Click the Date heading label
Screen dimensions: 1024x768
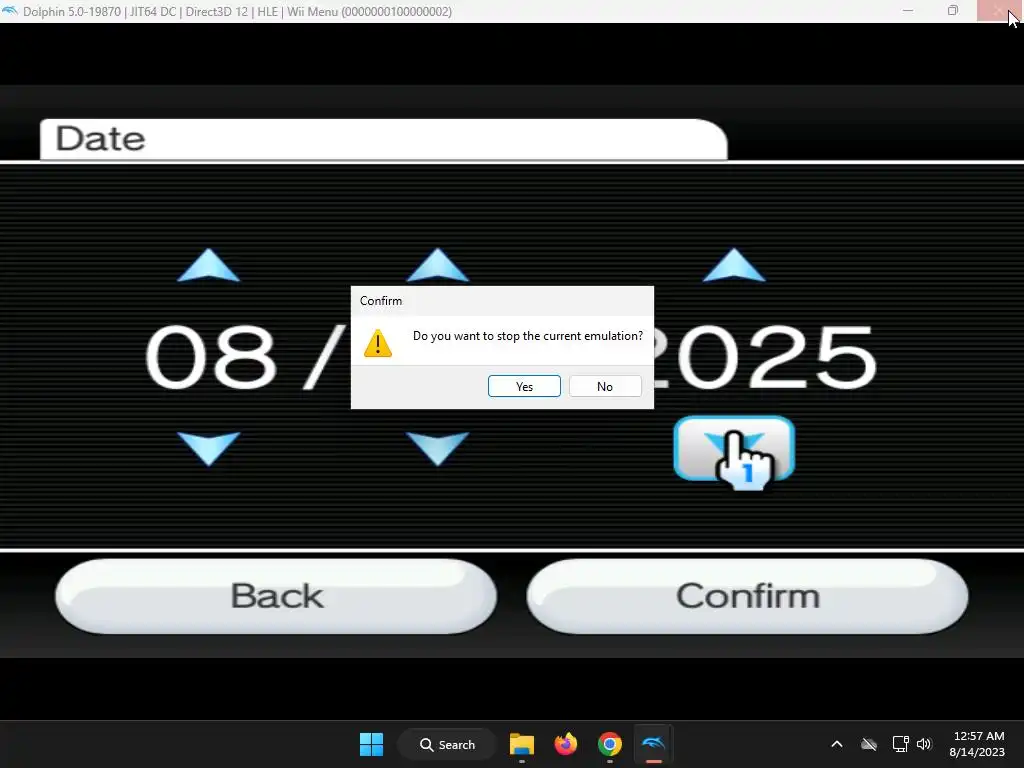pos(100,138)
